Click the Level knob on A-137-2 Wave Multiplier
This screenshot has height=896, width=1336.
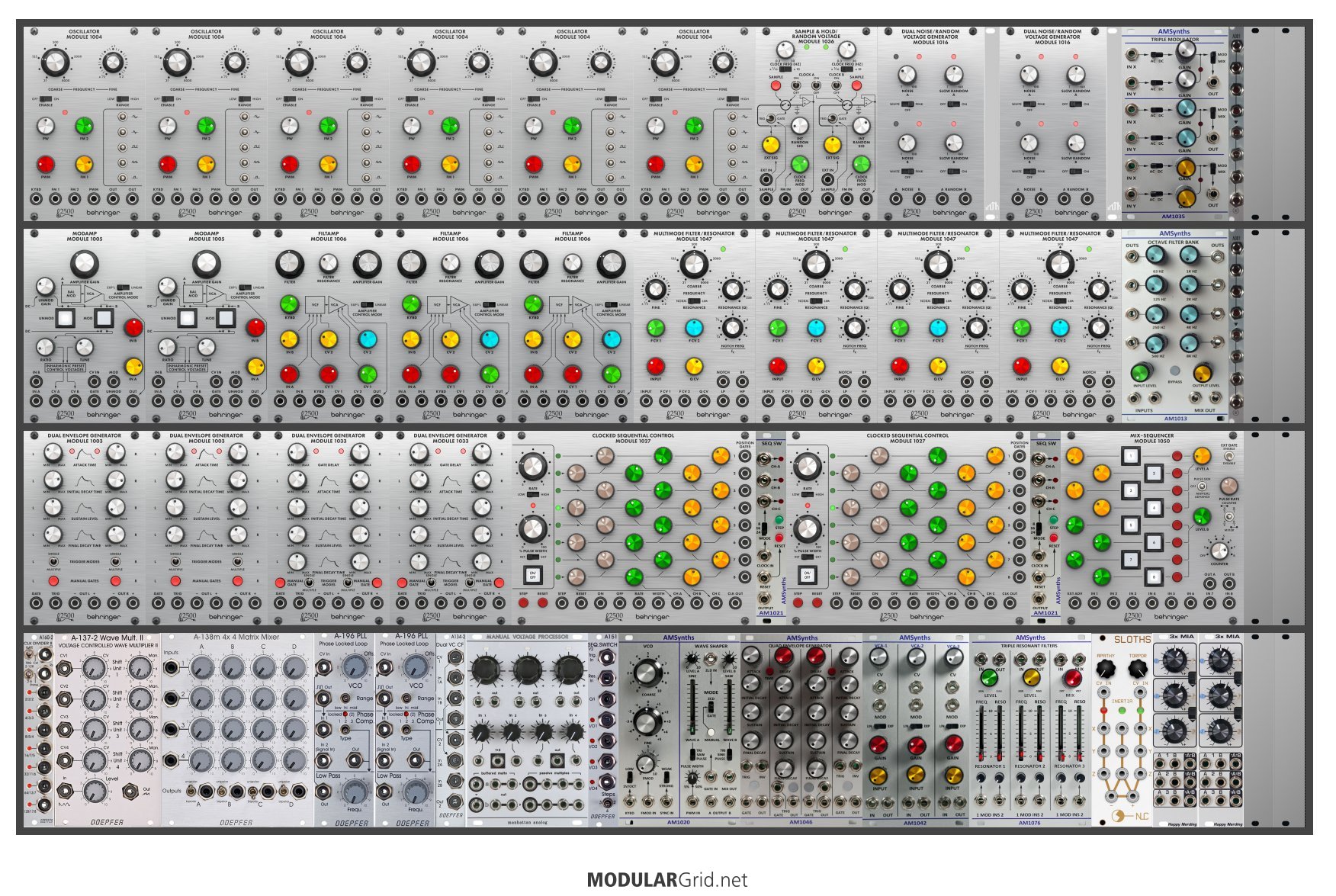click(x=95, y=791)
